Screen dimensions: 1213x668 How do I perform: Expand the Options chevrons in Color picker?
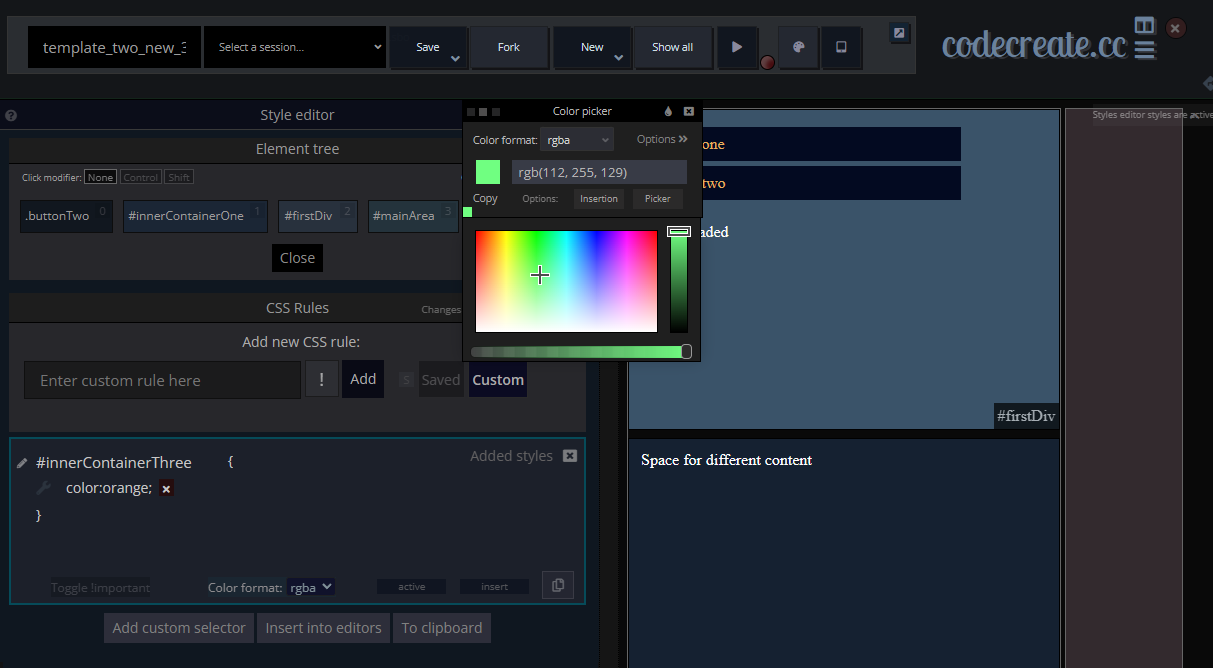(x=683, y=139)
